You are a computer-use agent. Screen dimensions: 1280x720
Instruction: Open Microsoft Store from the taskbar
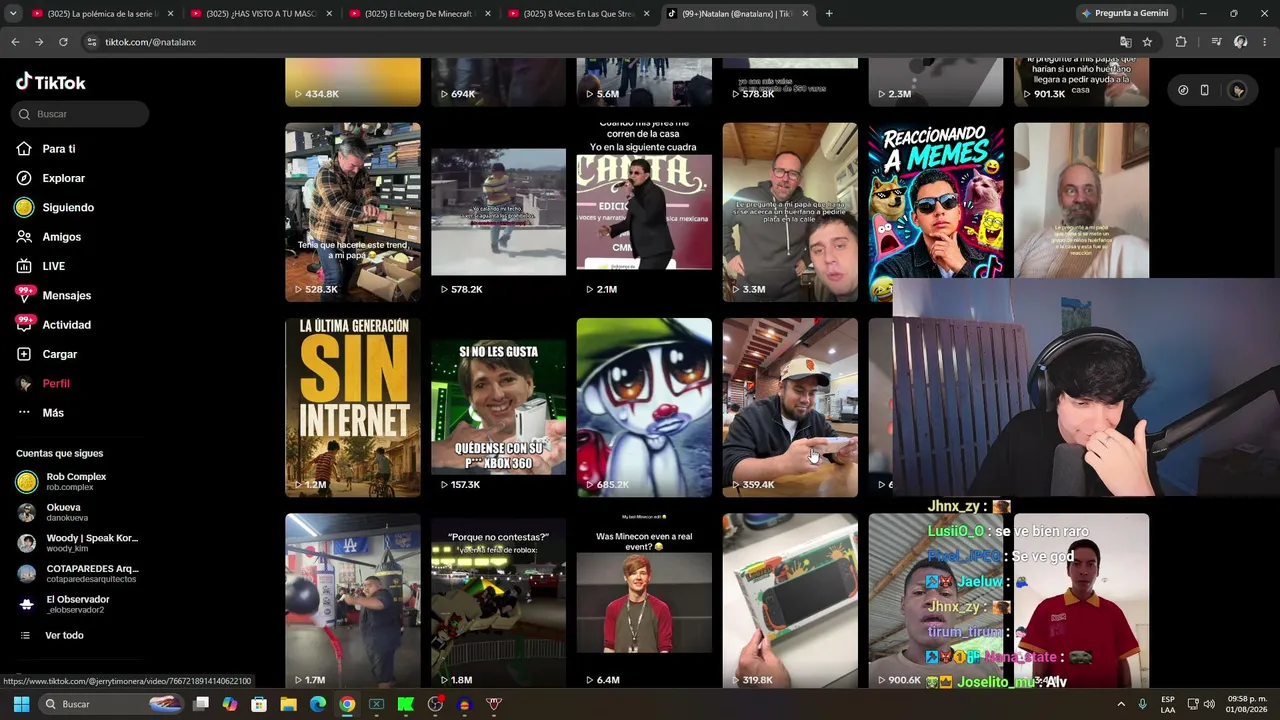click(x=259, y=704)
